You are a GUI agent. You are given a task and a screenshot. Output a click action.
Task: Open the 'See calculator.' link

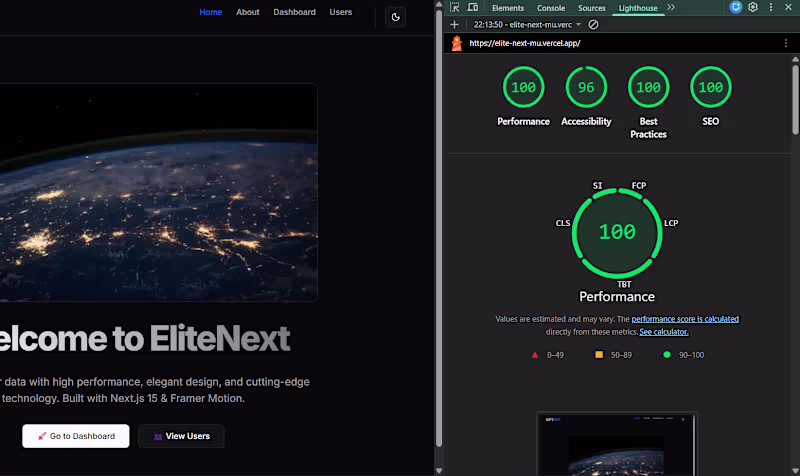click(664, 332)
